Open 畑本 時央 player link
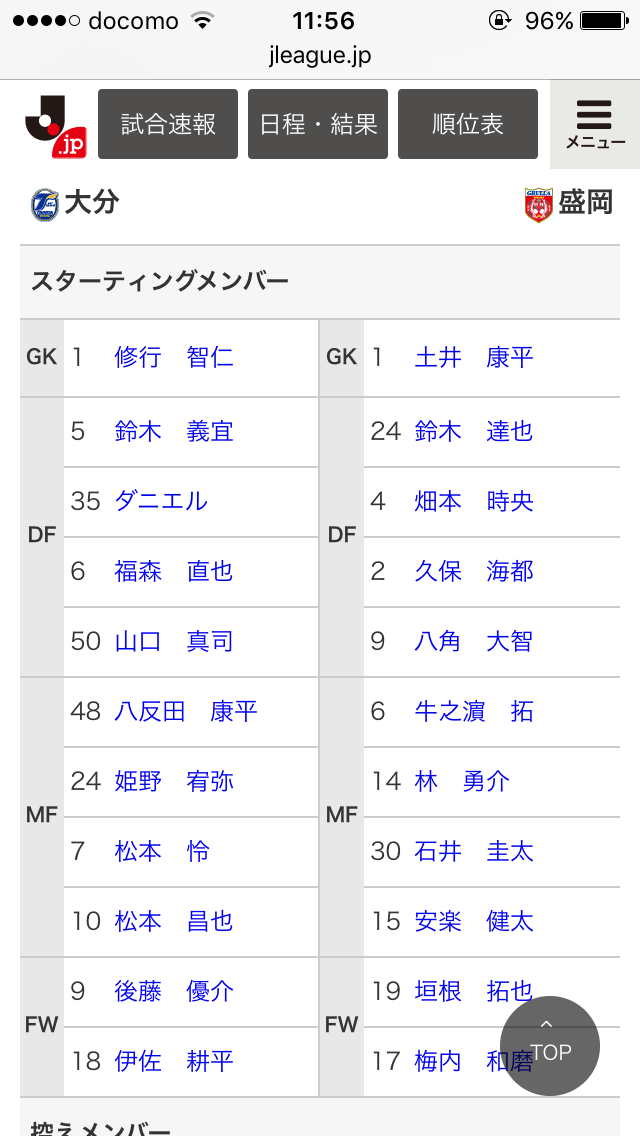This screenshot has width=640, height=1136. pos(474,501)
